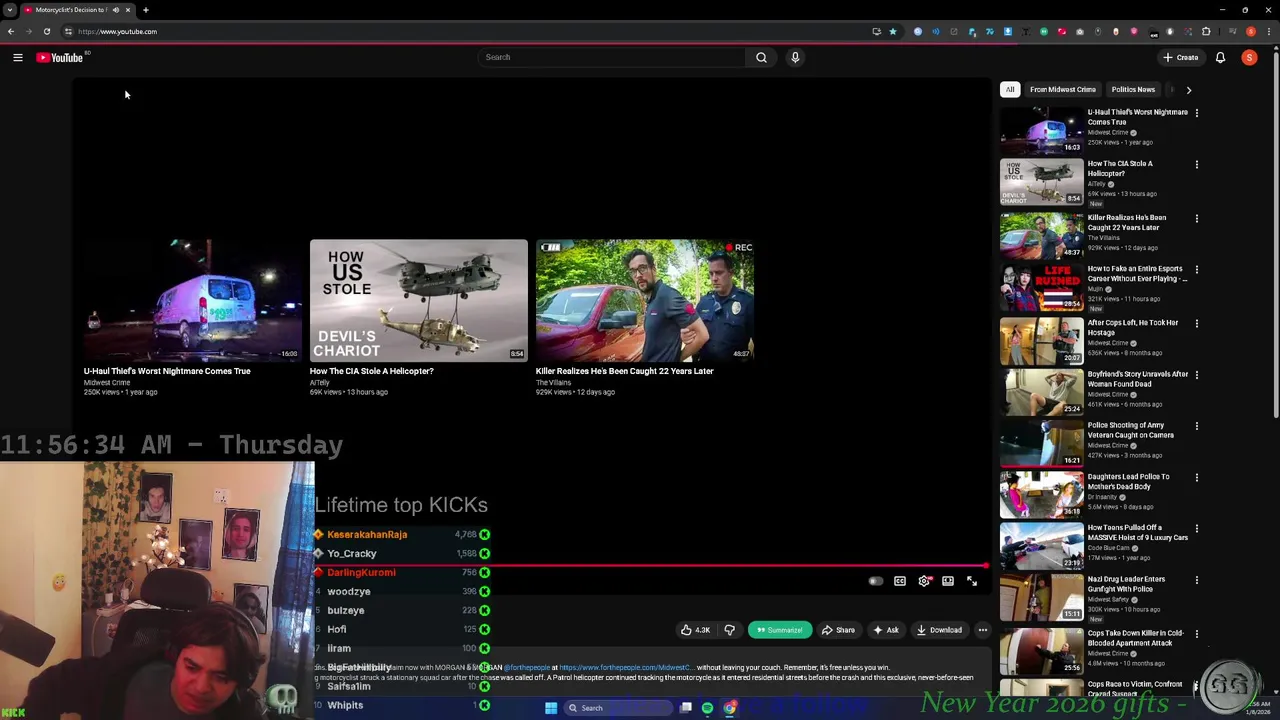Viewport: 1280px width, 720px height.
Task: Play Killer Realizes He's Been Caught end screen thumbnail
Action: pos(644,300)
